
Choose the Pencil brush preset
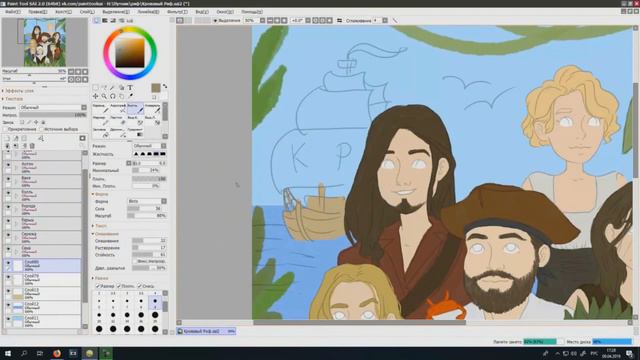pyautogui.click(x=100, y=108)
